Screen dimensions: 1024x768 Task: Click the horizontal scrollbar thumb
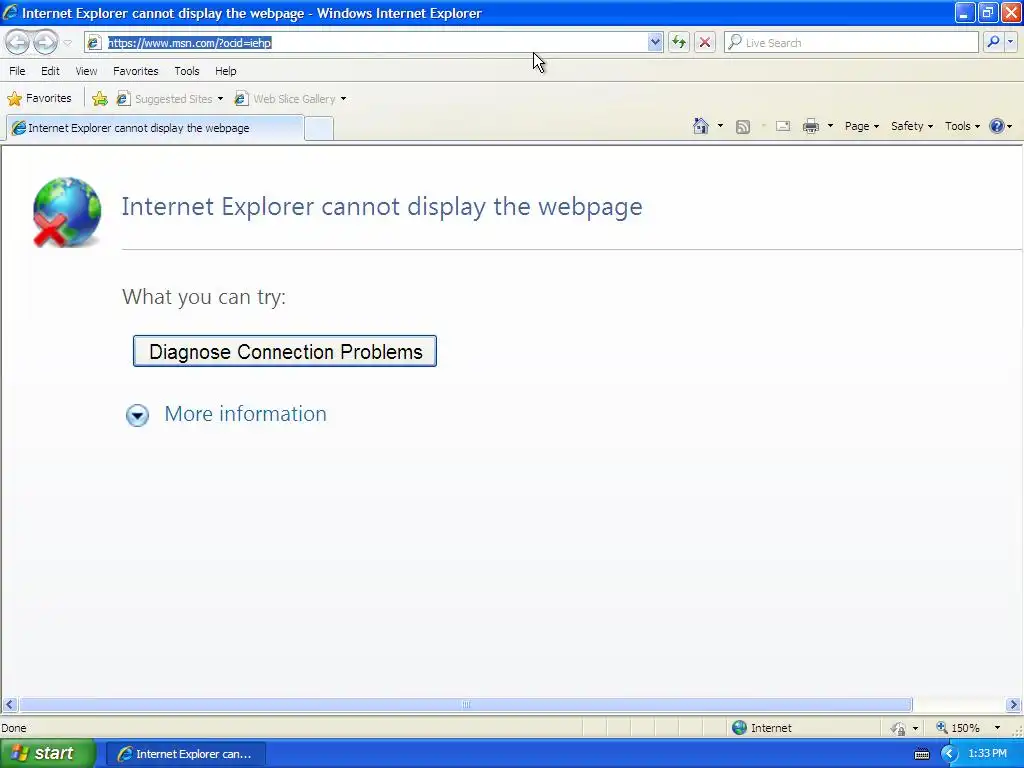click(466, 705)
